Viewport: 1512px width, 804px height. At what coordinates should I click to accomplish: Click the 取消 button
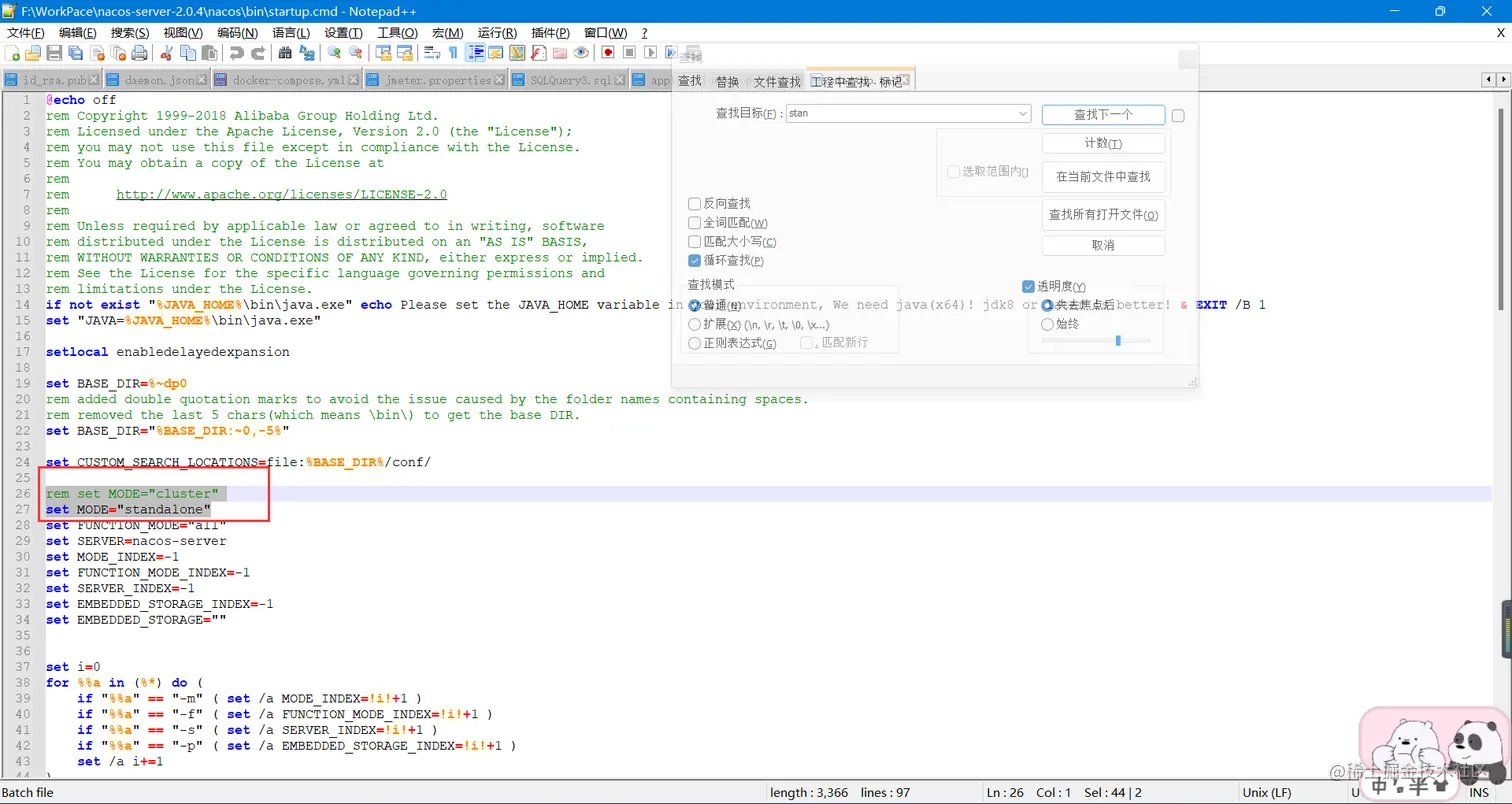[x=1103, y=245]
